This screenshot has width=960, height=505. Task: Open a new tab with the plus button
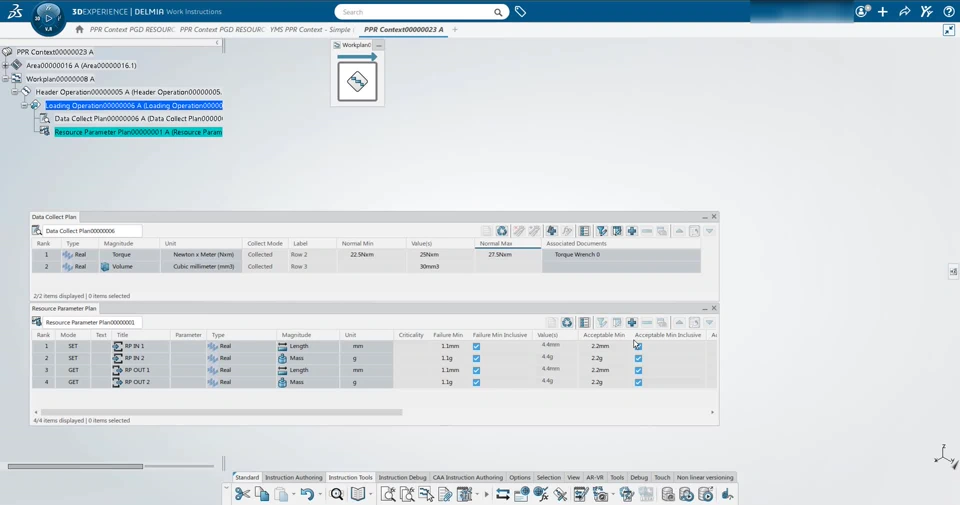[455, 29]
